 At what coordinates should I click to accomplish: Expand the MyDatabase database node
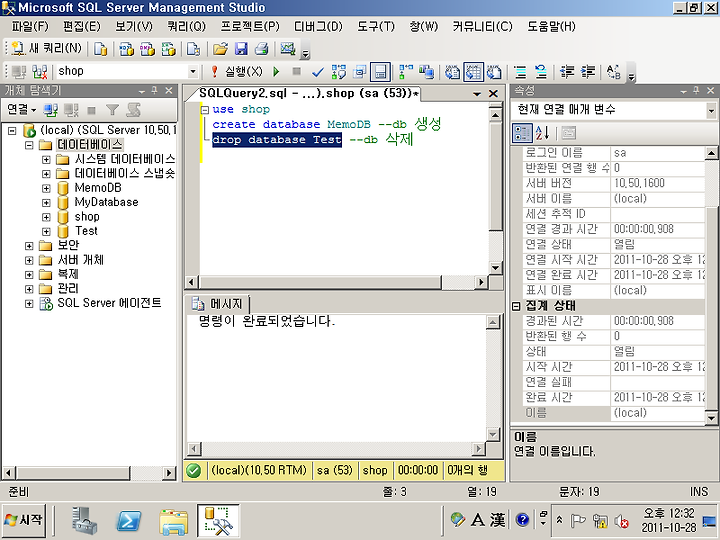46,202
